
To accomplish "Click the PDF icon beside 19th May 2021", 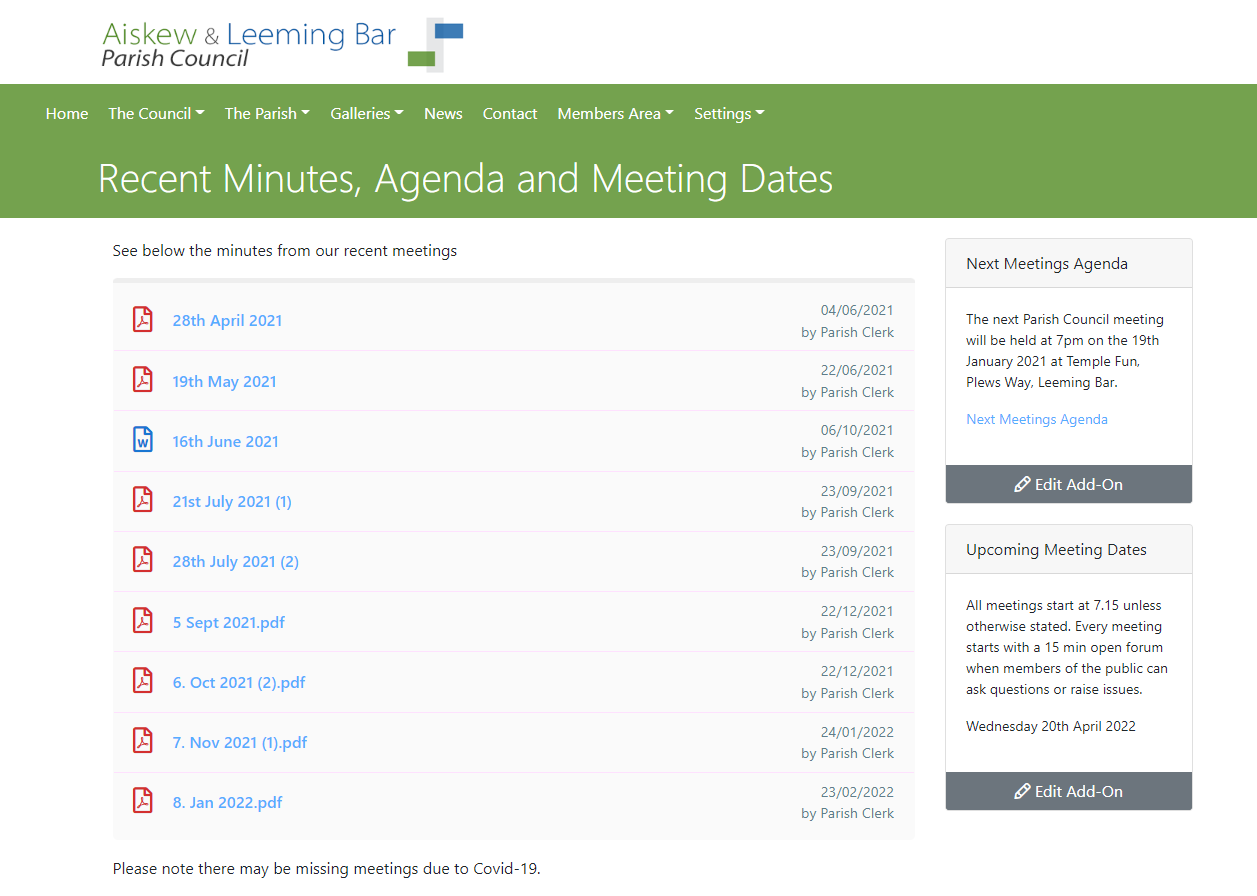I will coord(143,381).
